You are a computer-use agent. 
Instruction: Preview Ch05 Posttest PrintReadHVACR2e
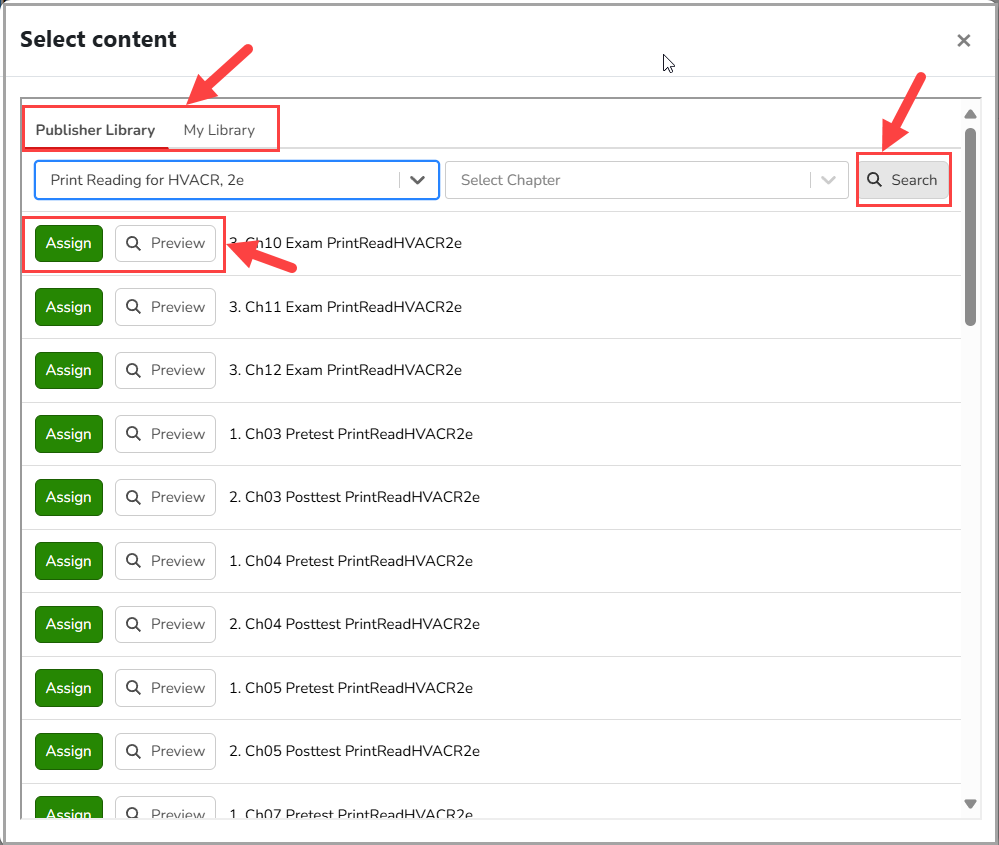[165, 751]
